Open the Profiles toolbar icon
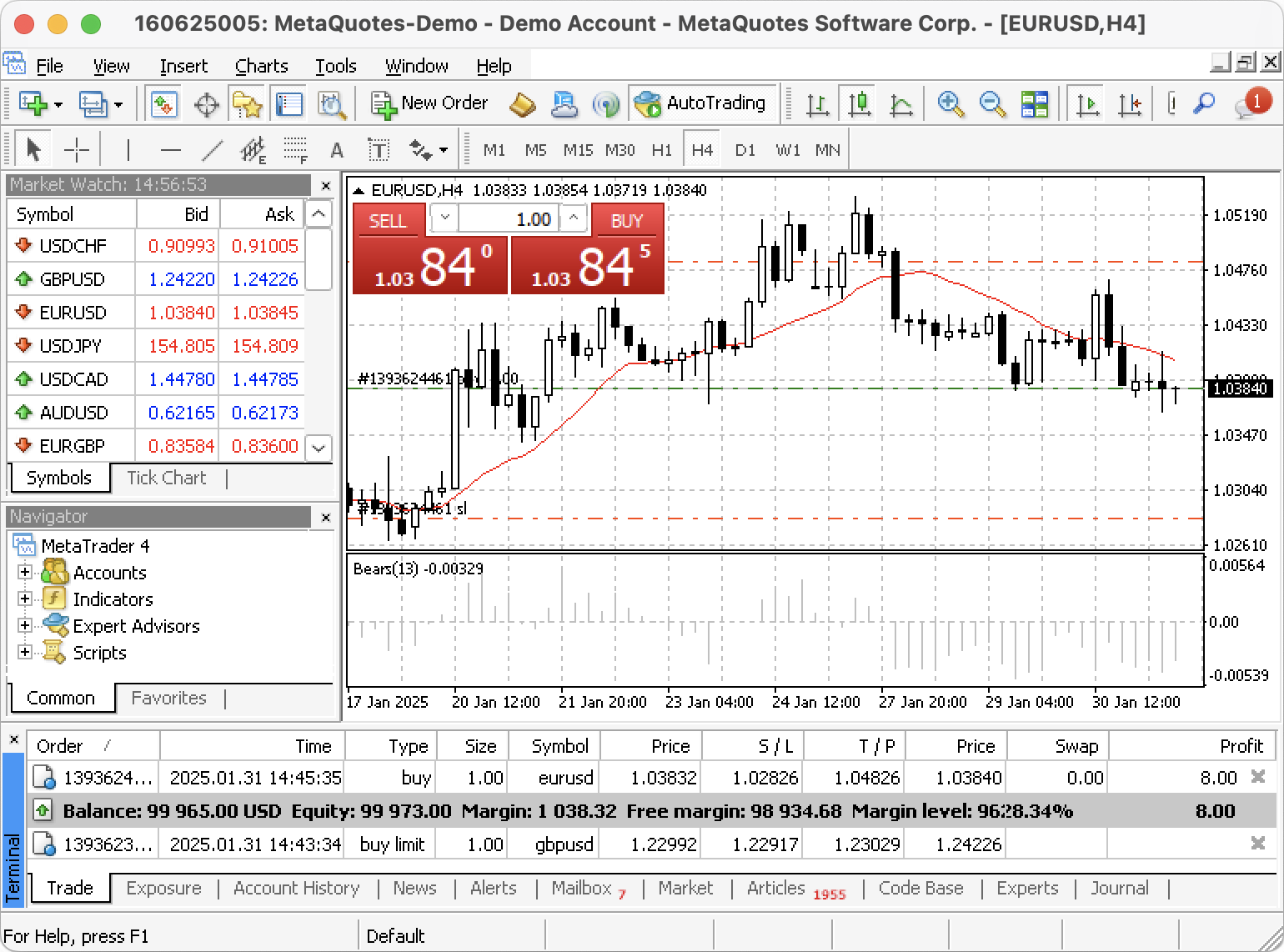1284x952 pixels. pos(93,104)
